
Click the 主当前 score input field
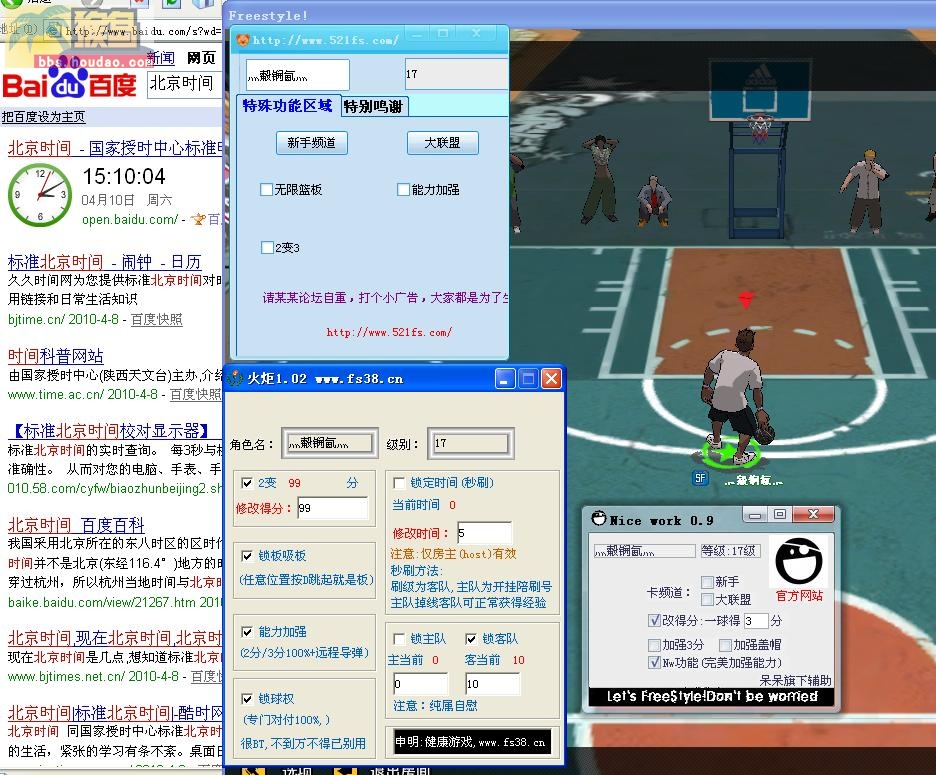pyautogui.click(x=420, y=684)
